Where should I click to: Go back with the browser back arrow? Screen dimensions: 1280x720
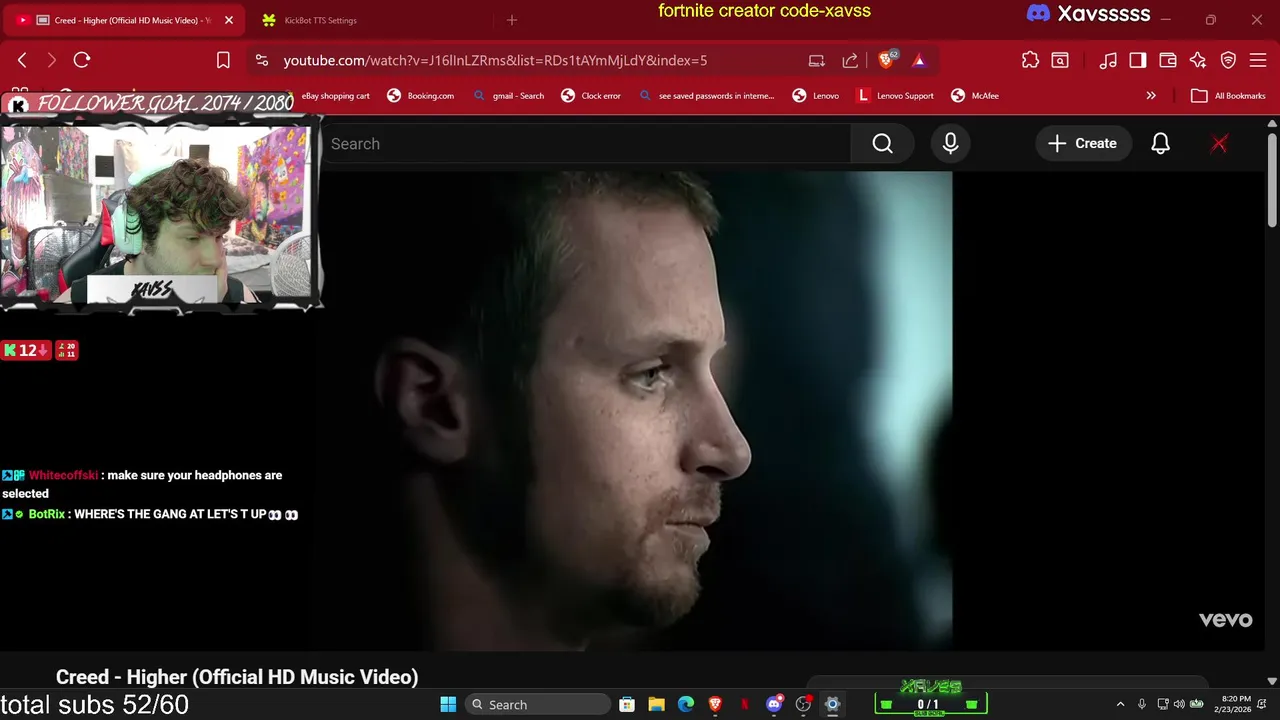point(22,60)
